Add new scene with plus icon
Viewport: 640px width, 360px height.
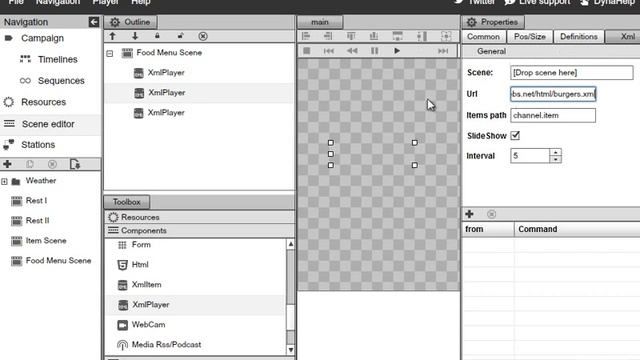point(7,164)
